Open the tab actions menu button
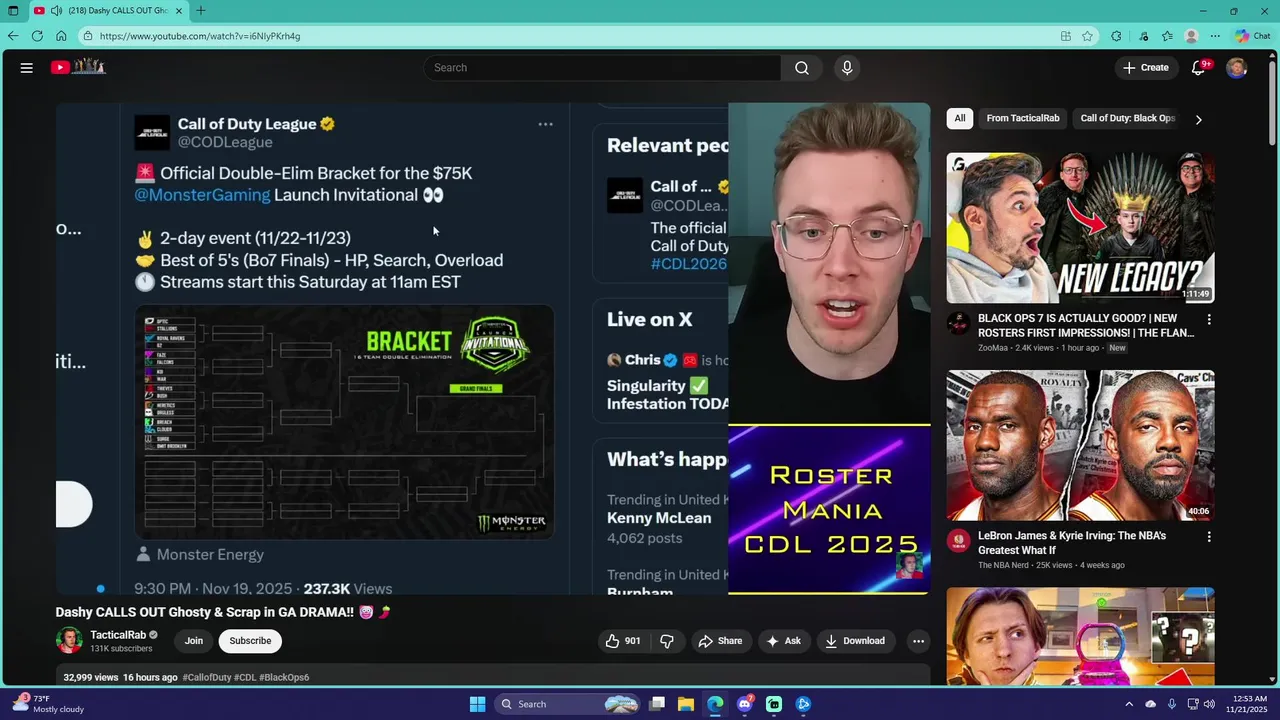 tap(13, 11)
